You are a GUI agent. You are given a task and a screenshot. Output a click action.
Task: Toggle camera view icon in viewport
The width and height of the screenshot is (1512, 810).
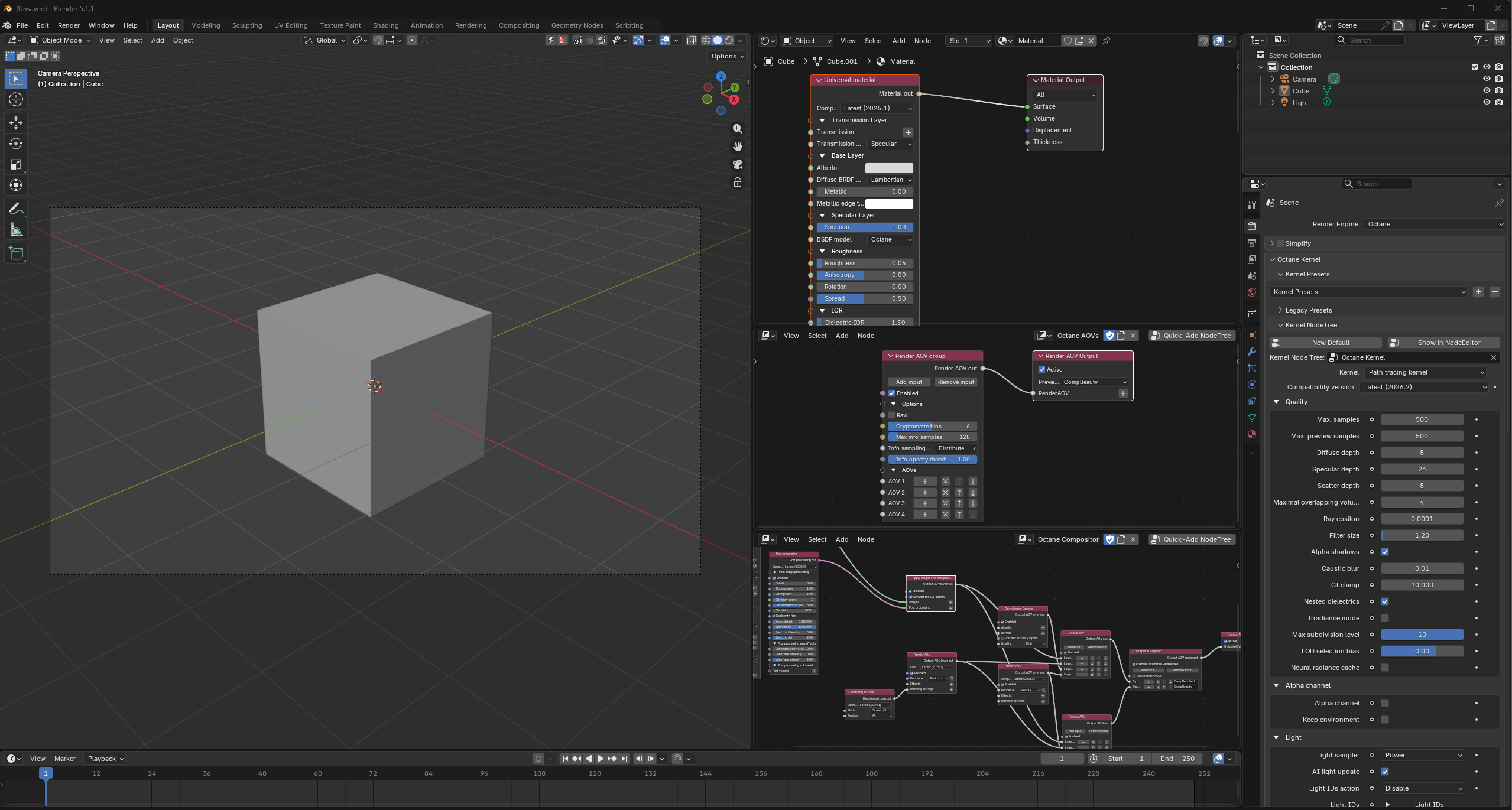pyautogui.click(x=737, y=164)
